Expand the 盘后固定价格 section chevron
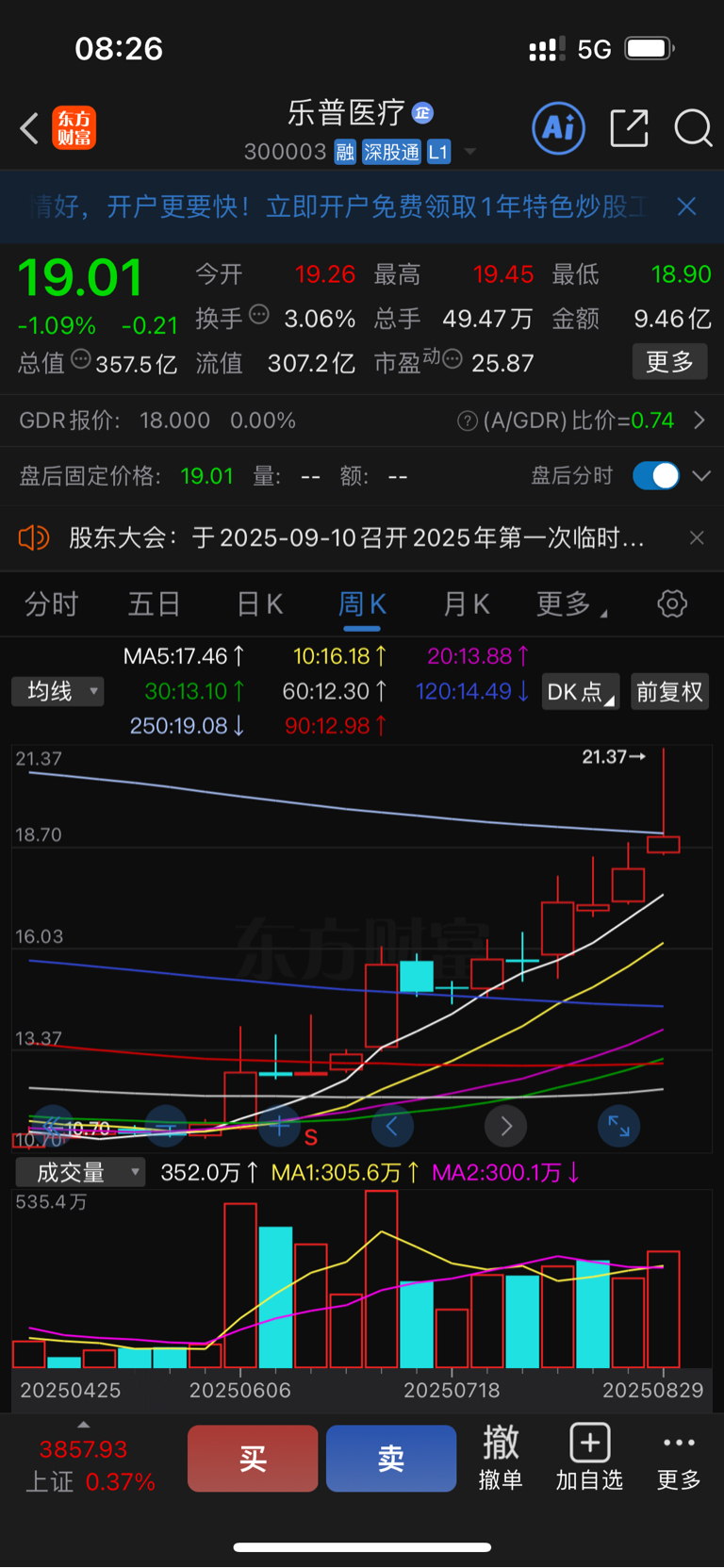 point(701,476)
